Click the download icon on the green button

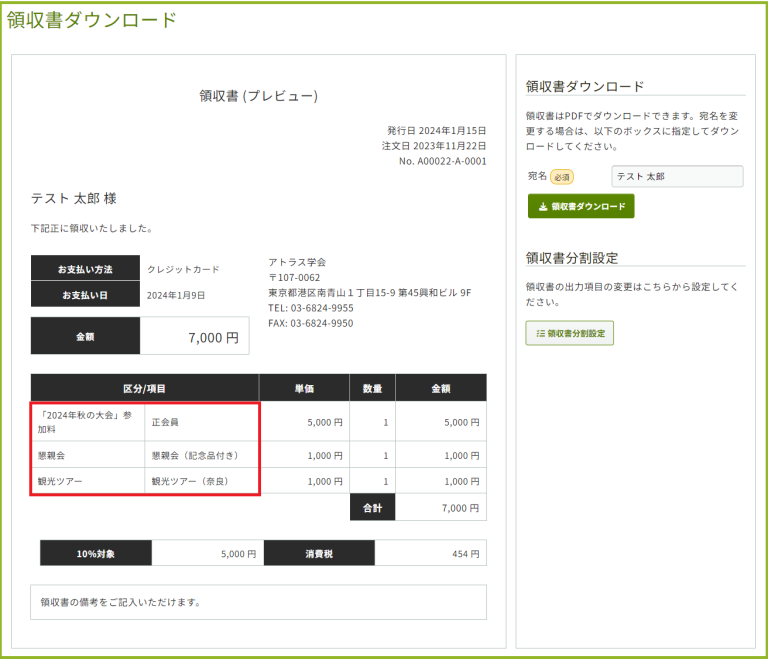pos(543,207)
